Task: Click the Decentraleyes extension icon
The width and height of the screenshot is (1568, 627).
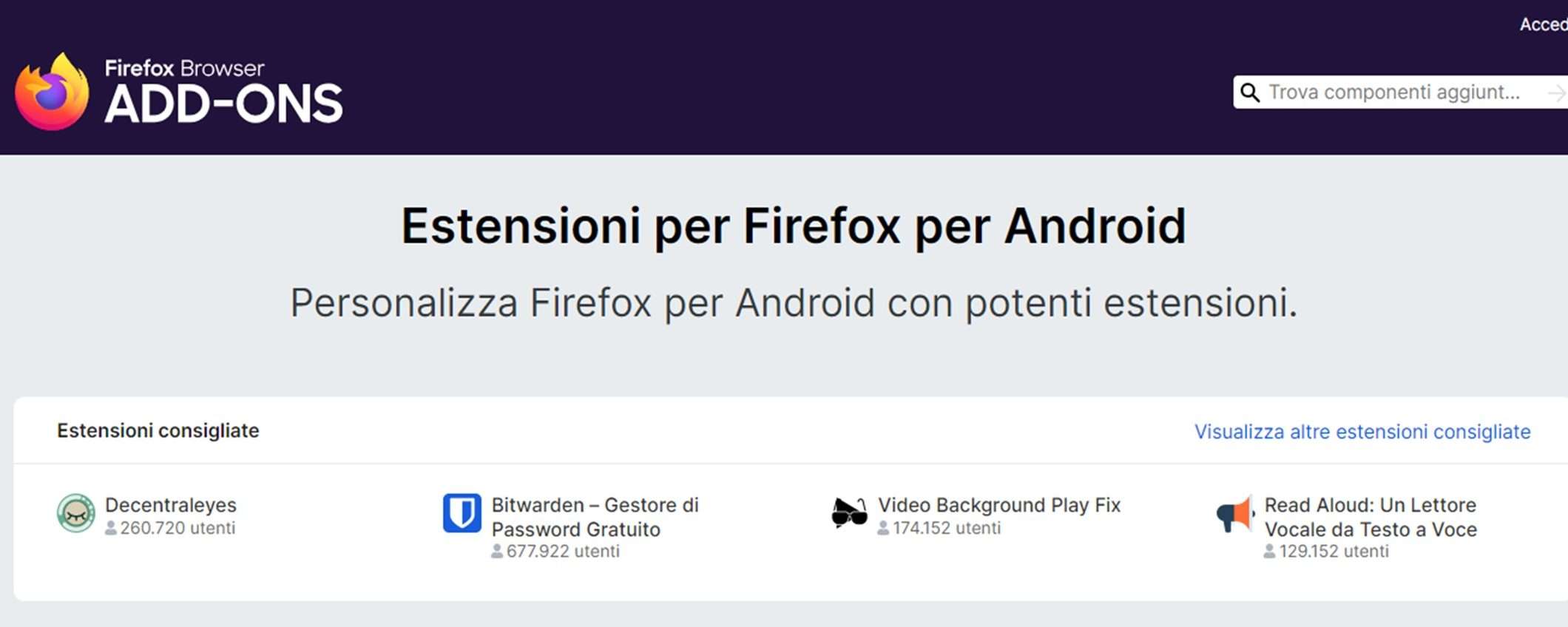Action: coord(76,513)
